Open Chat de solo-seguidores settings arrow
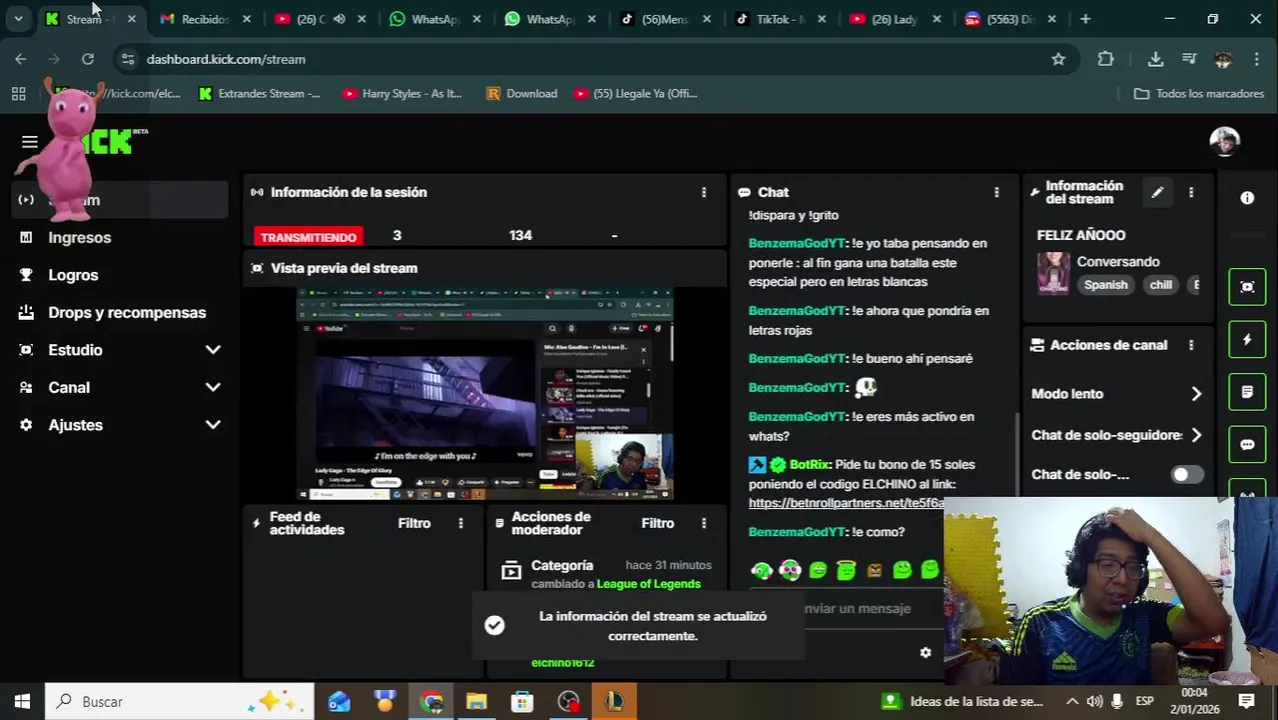The width and height of the screenshot is (1278, 720). (1196, 435)
